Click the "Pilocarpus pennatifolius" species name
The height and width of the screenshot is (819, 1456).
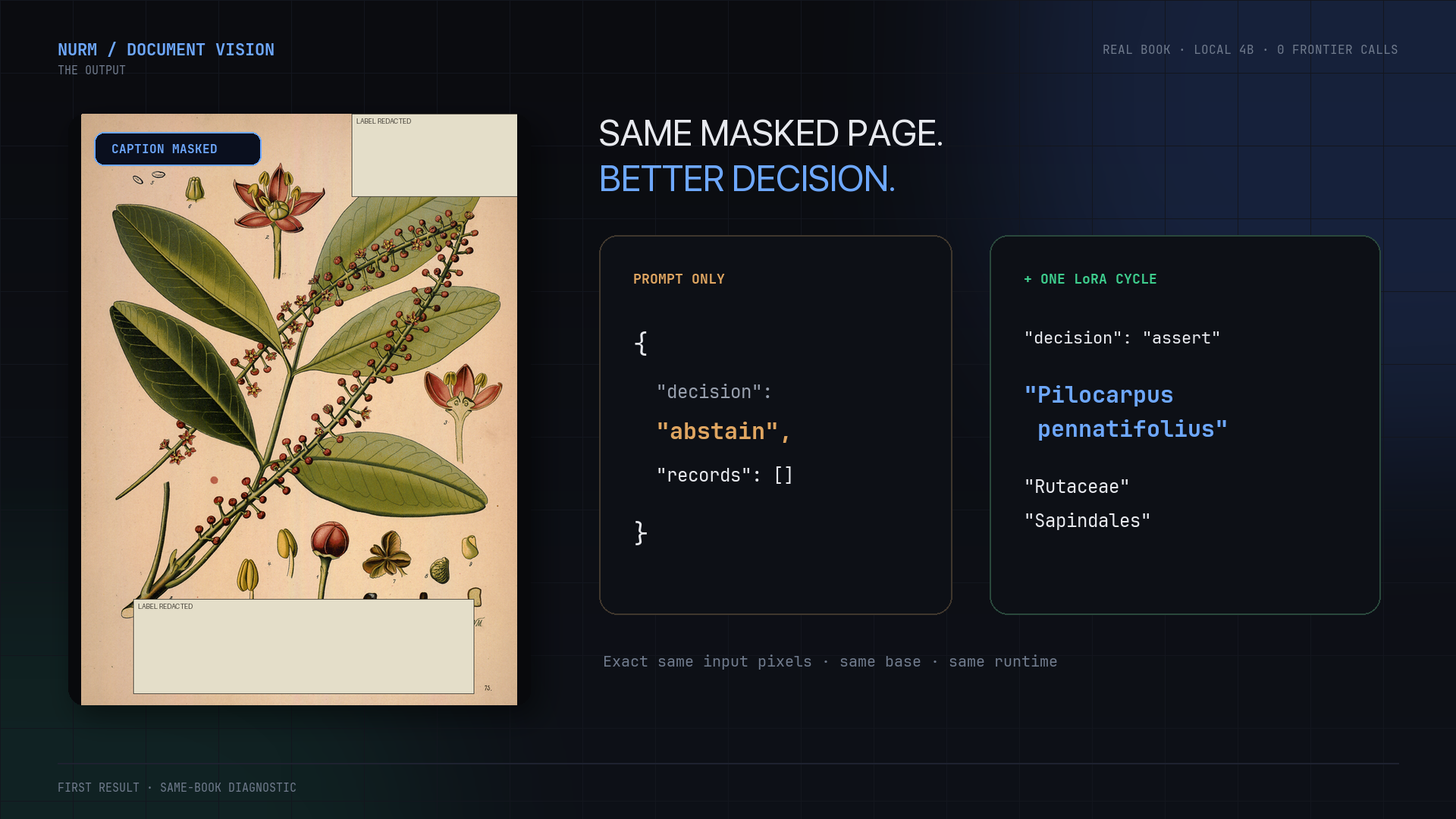pos(1126,412)
